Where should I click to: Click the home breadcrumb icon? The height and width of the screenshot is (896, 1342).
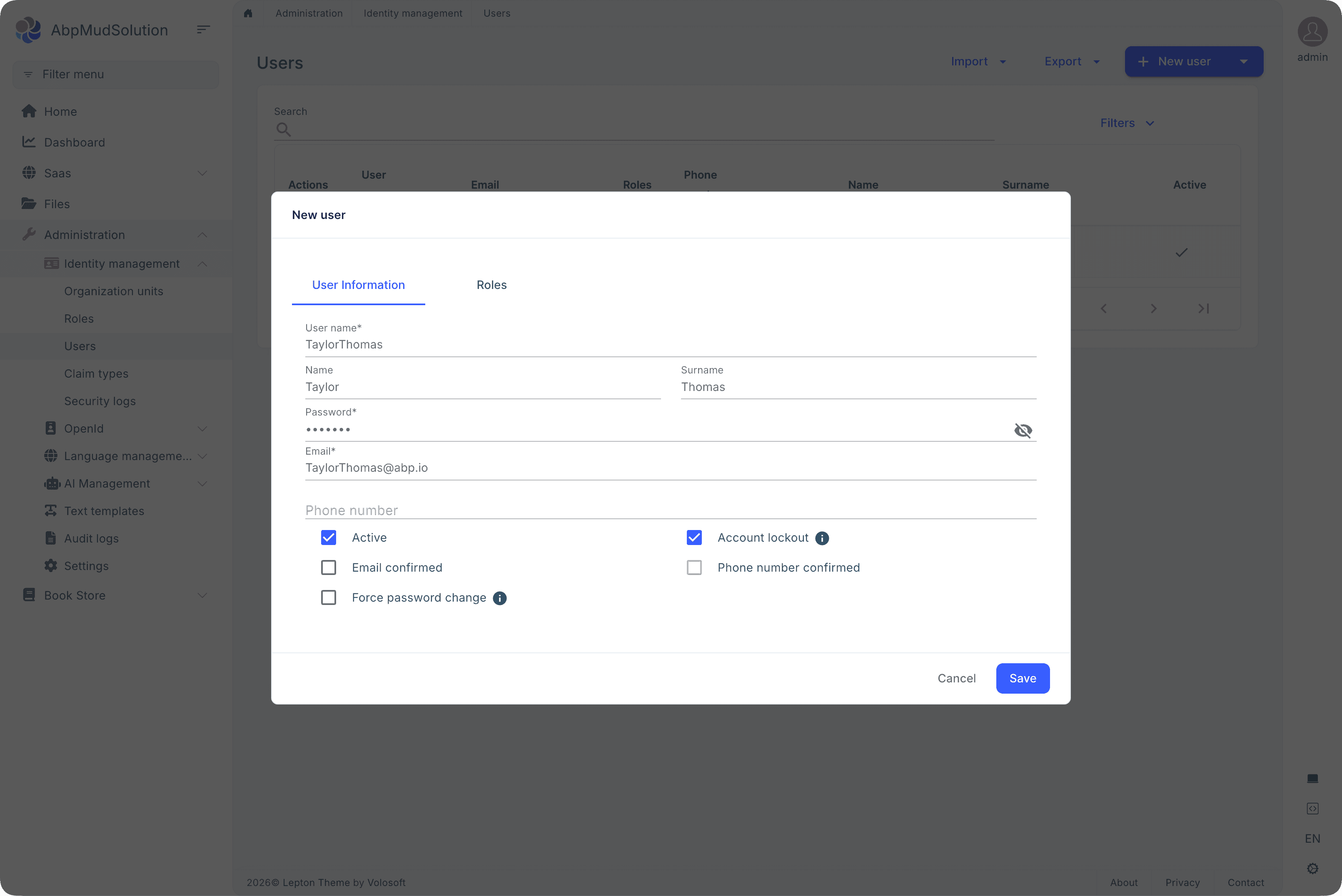(x=248, y=13)
